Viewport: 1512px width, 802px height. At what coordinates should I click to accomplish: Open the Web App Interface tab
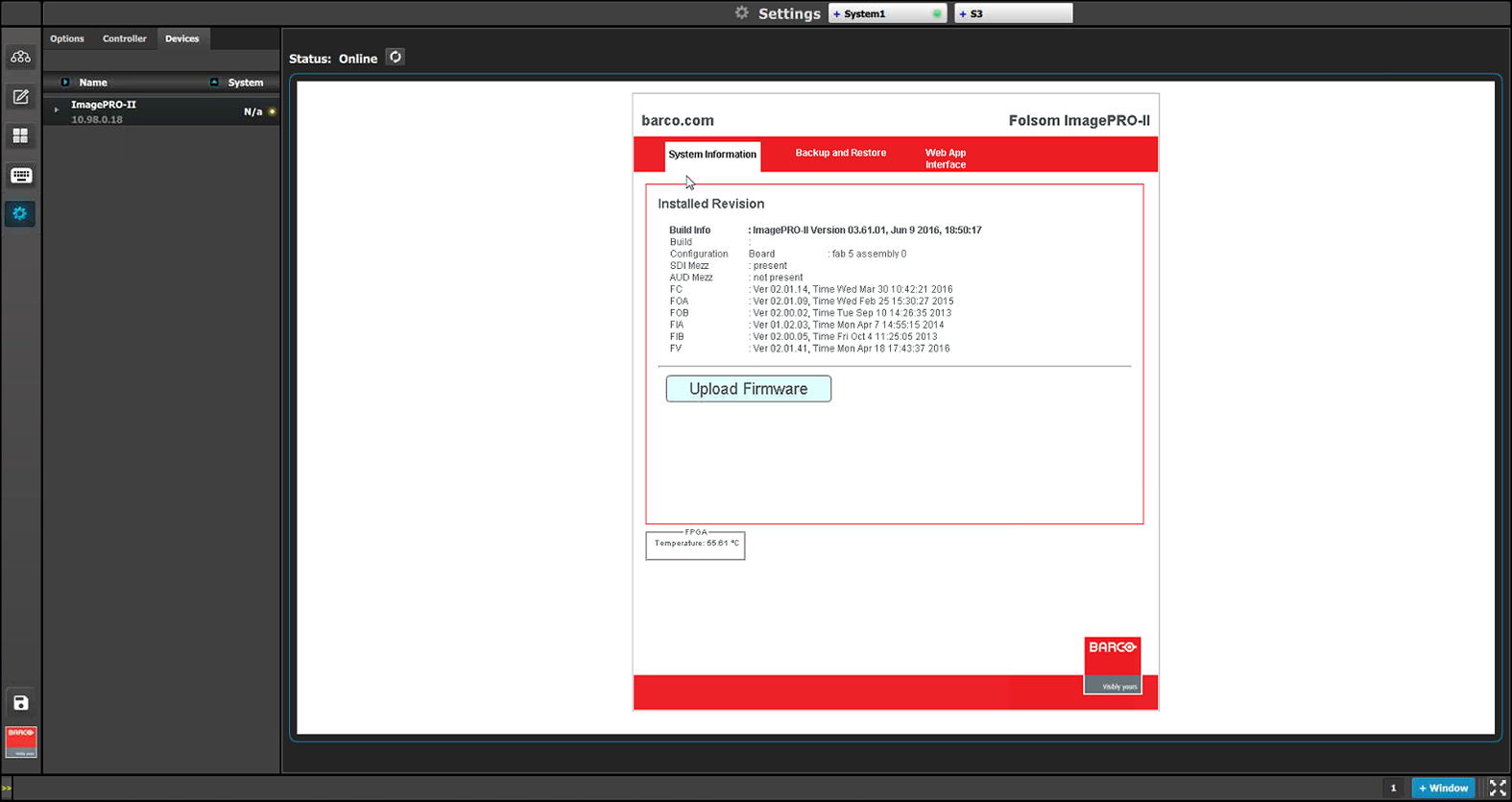pos(946,158)
